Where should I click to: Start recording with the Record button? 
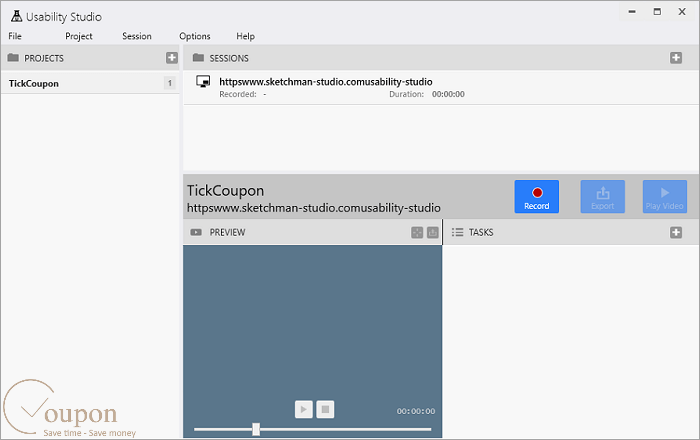tap(537, 196)
